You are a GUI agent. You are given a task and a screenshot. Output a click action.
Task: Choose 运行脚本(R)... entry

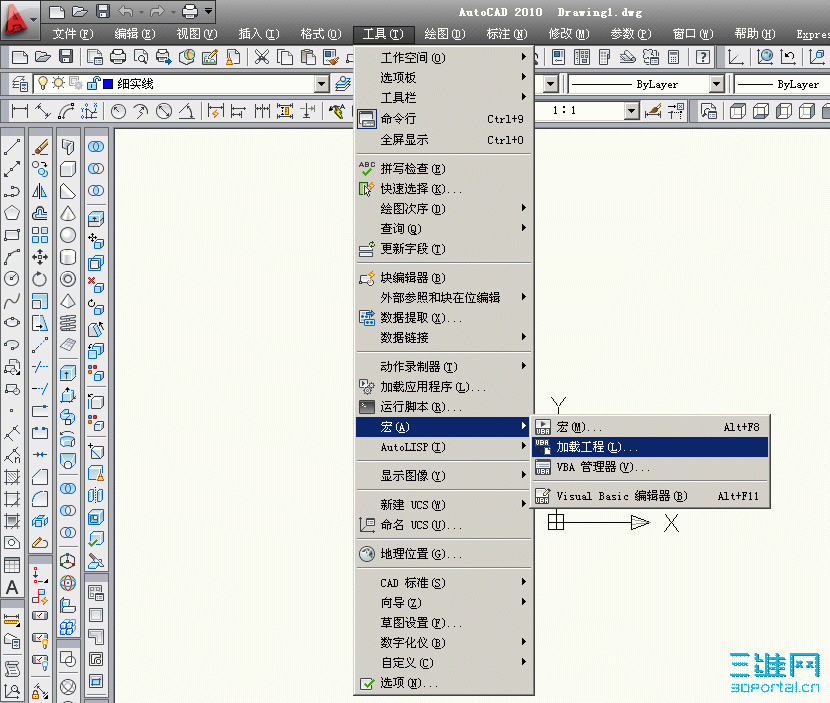coord(444,407)
